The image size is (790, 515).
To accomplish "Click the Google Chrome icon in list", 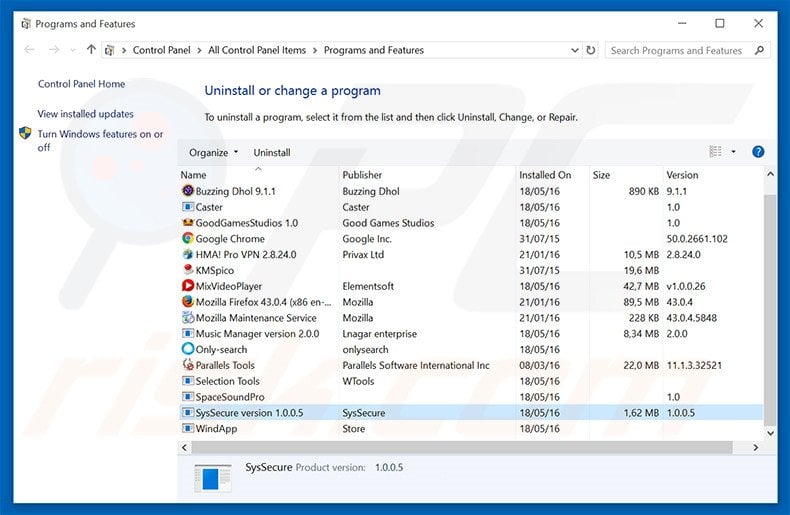I will pyautogui.click(x=188, y=238).
